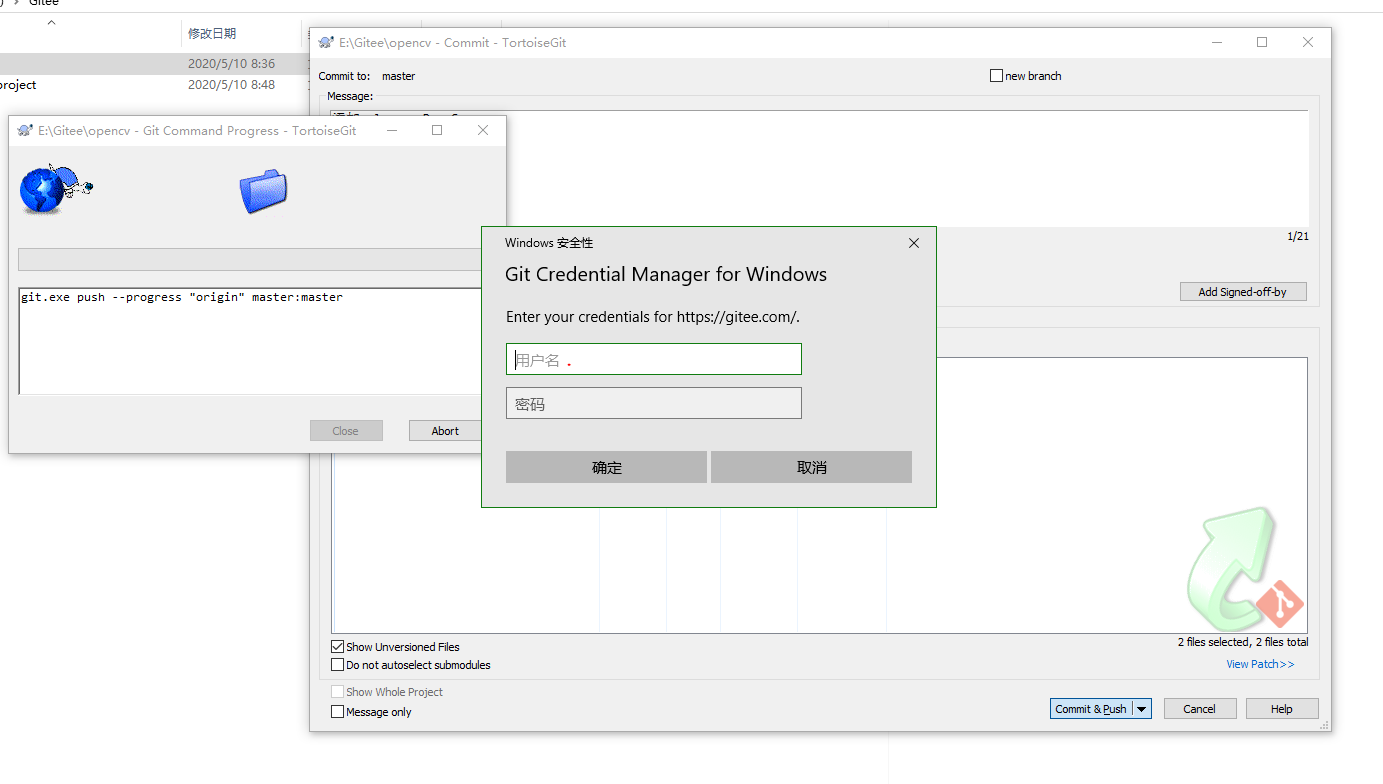
Task: Click the "1/21" message position indicator
Action: [x=1298, y=236]
